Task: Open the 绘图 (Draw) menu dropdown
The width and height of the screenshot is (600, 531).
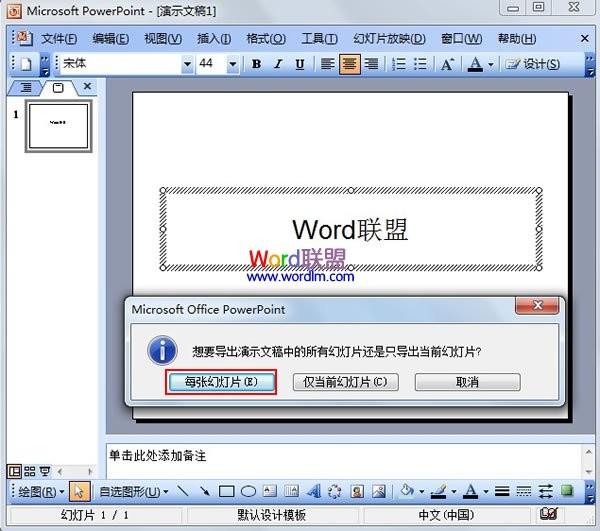Action: click(x=41, y=492)
